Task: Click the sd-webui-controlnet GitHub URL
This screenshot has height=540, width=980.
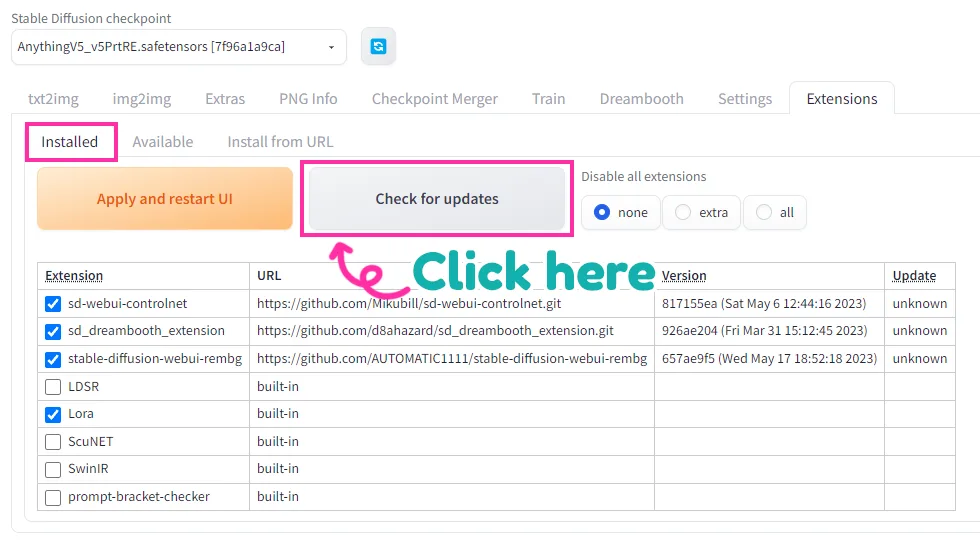Action: 409,304
